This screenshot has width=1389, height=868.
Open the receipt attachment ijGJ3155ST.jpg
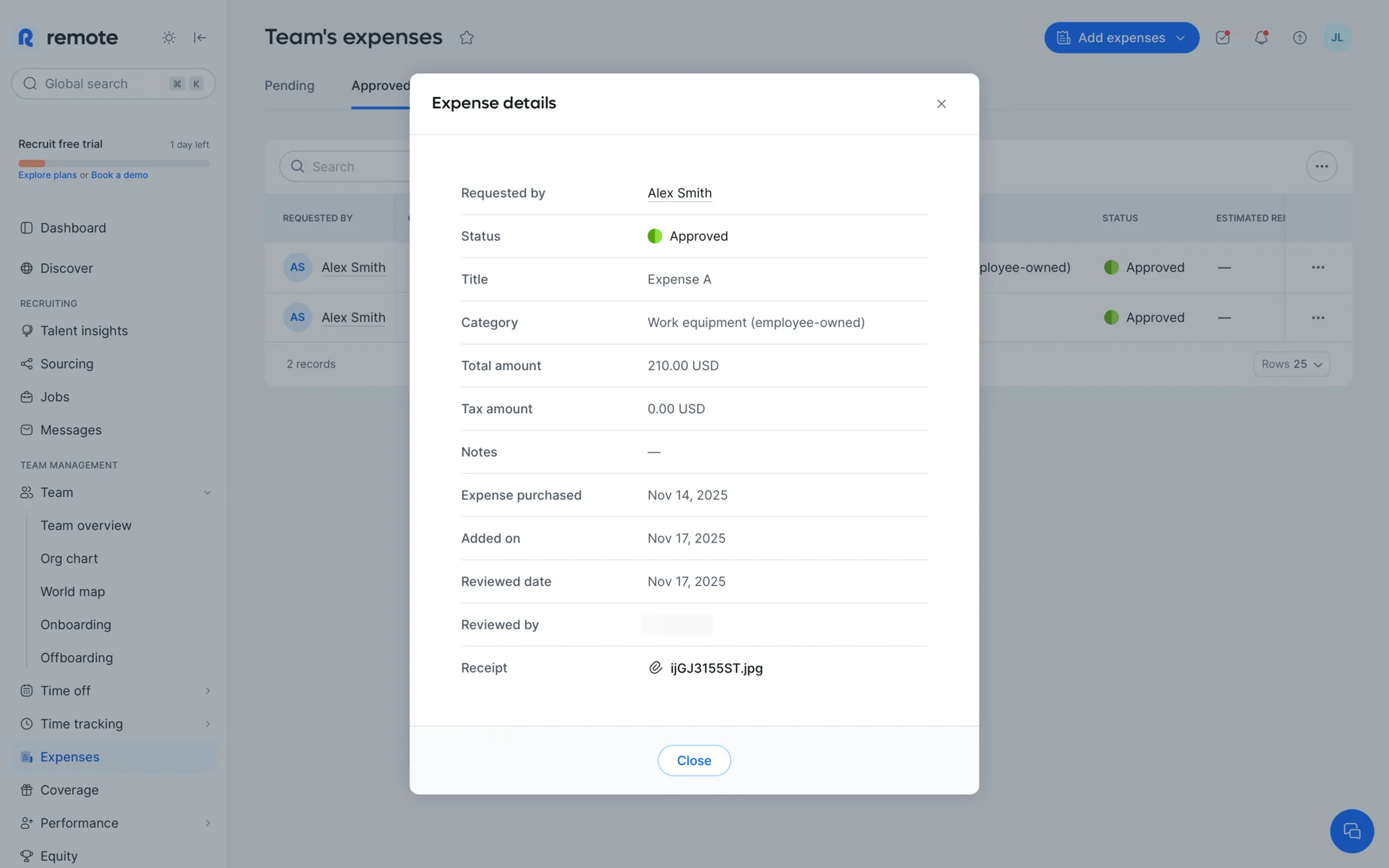click(715, 668)
